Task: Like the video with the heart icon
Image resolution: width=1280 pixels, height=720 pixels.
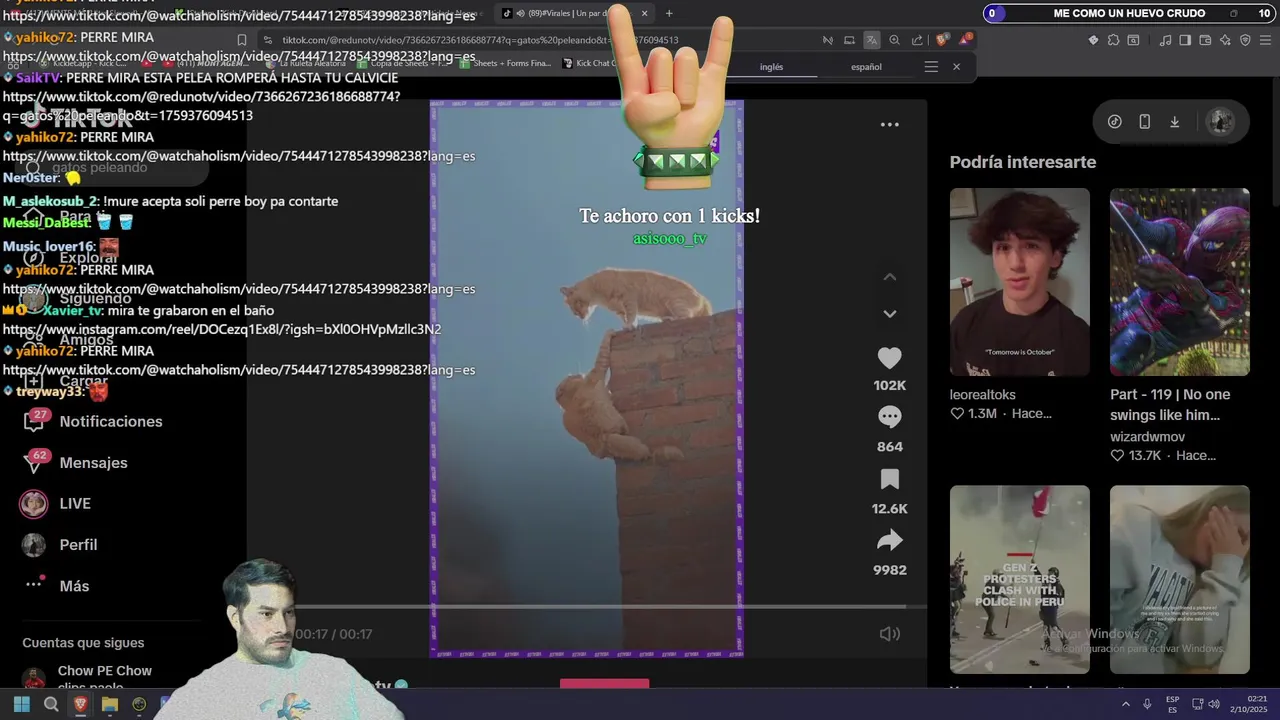Action: click(889, 358)
